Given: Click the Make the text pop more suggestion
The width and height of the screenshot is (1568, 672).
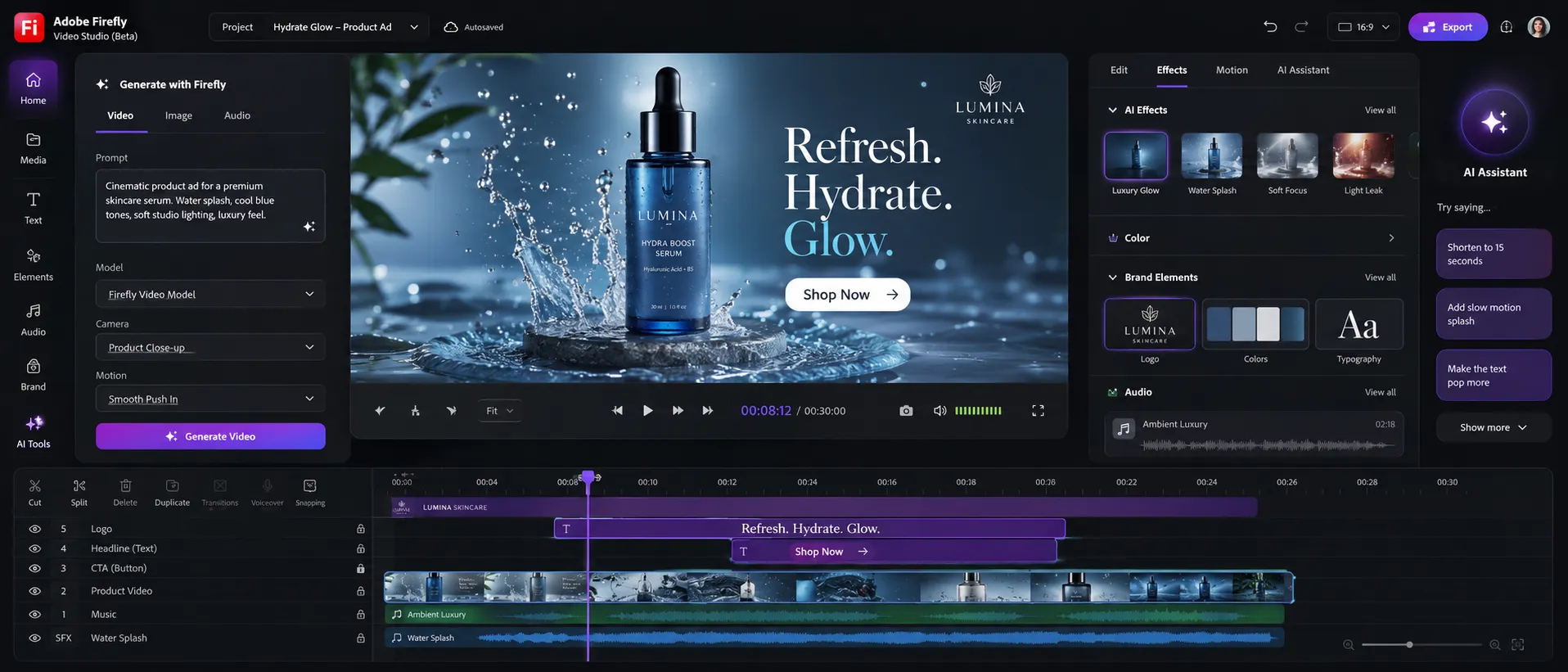Looking at the screenshot, I should [1494, 376].
